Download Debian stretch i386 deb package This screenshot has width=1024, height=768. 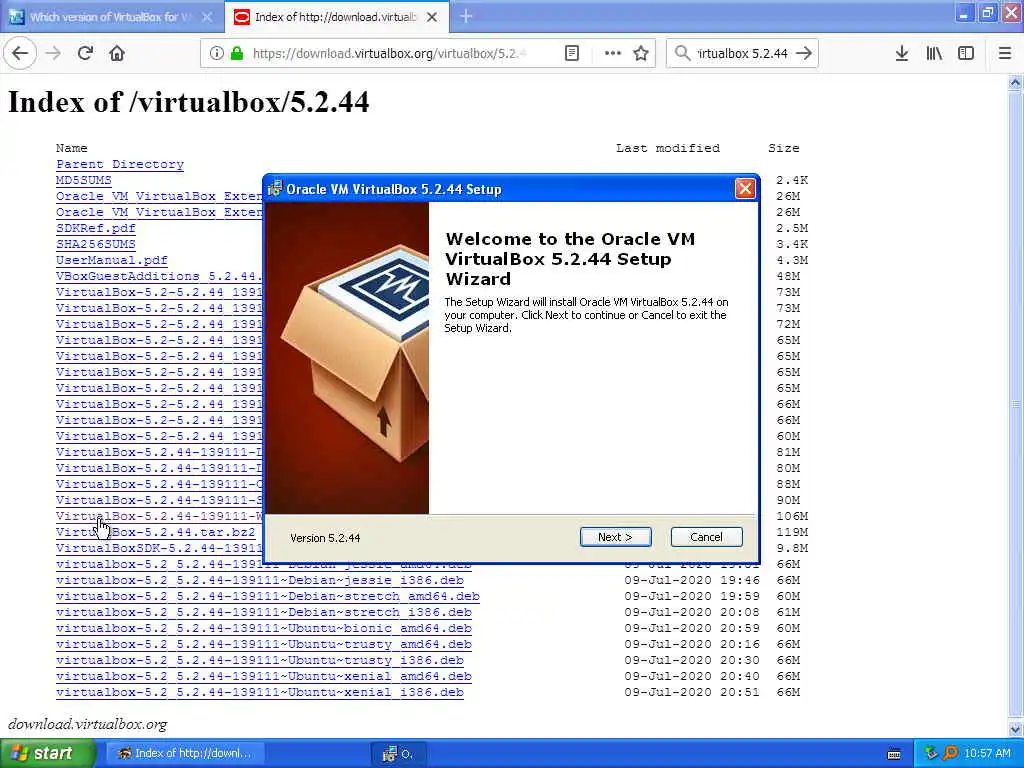(264, 612)
